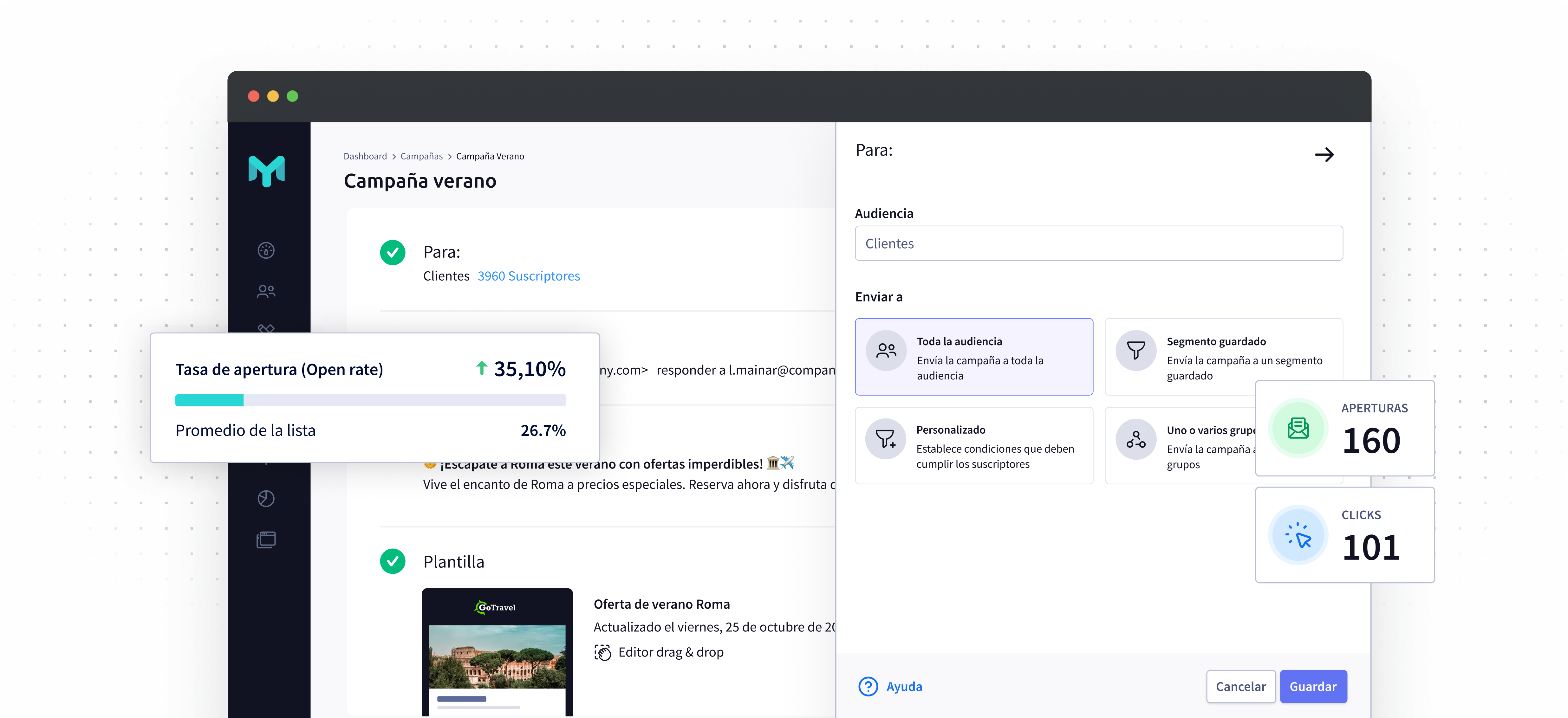Open the Audiencia Clientes selector

point(1098,243)
